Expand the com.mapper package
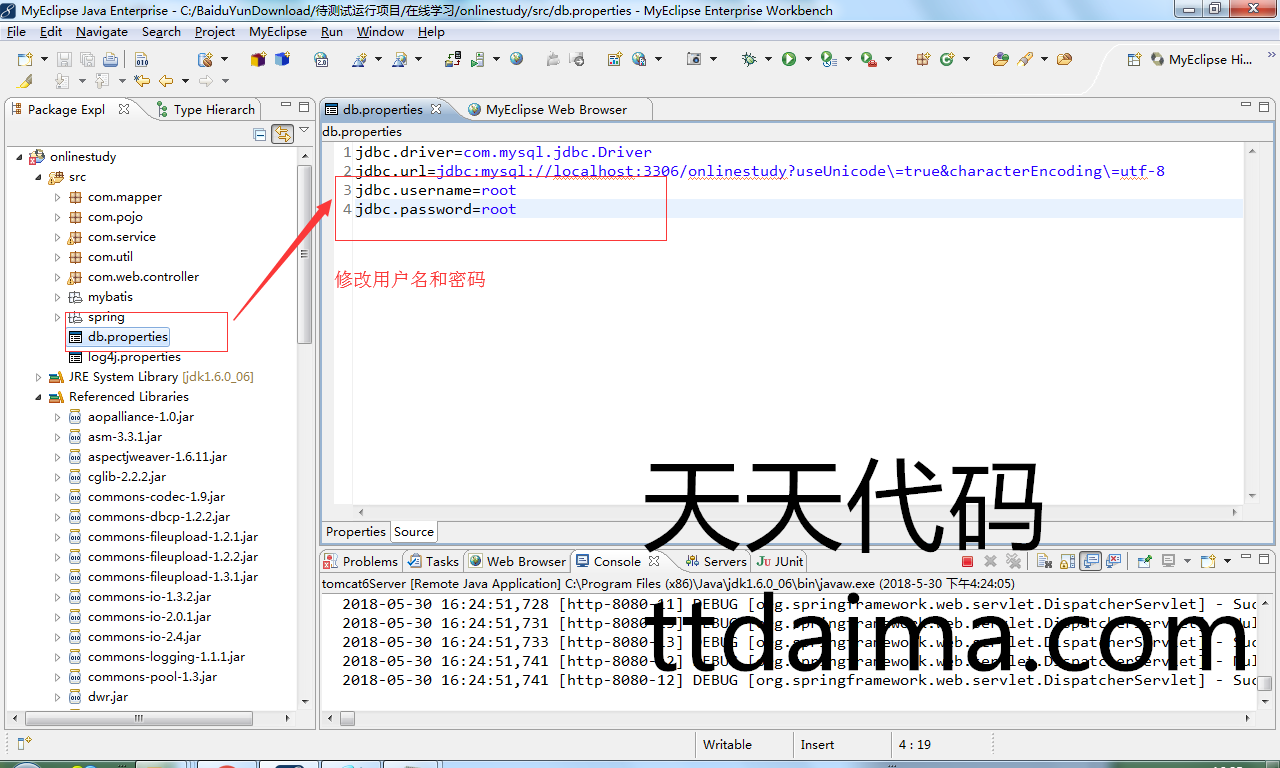 [58, 197]
